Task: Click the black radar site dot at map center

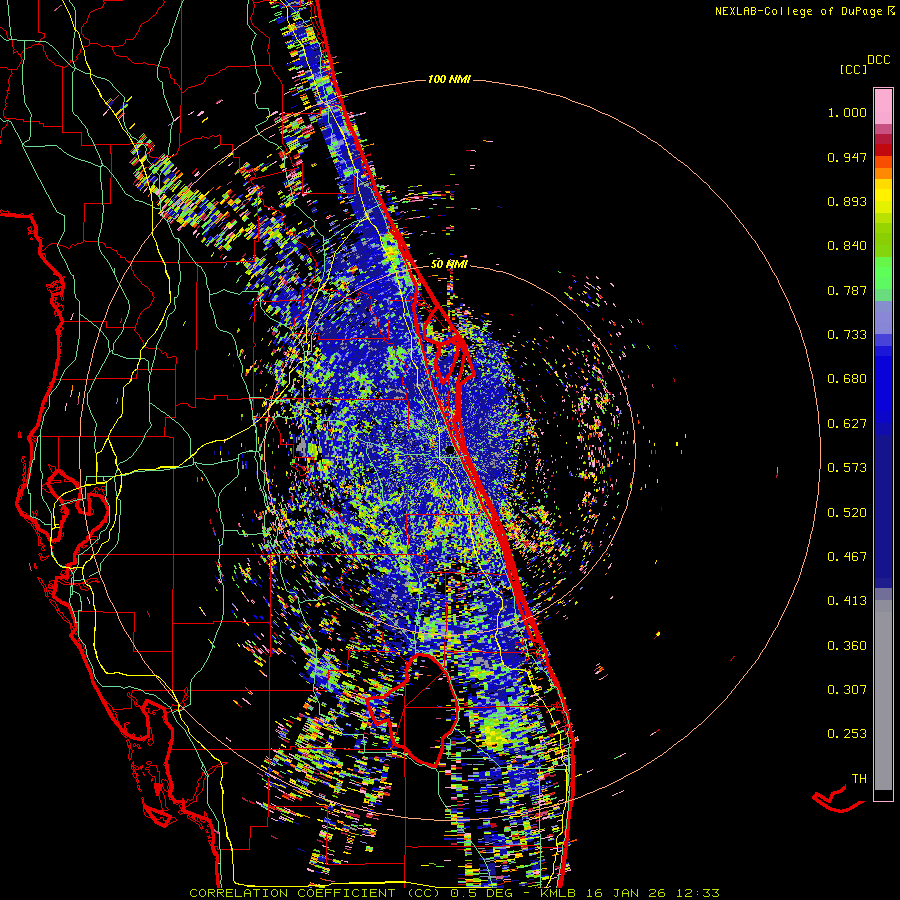Action: (449, 450)
